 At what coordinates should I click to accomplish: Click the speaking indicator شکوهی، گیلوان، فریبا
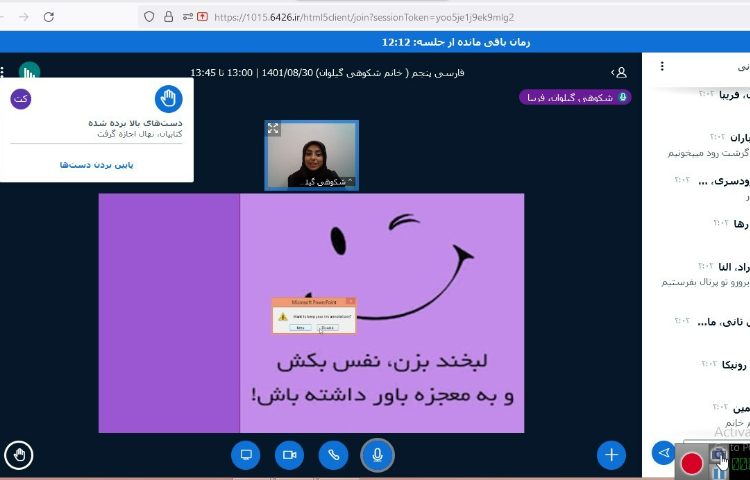tap(575, 98)
